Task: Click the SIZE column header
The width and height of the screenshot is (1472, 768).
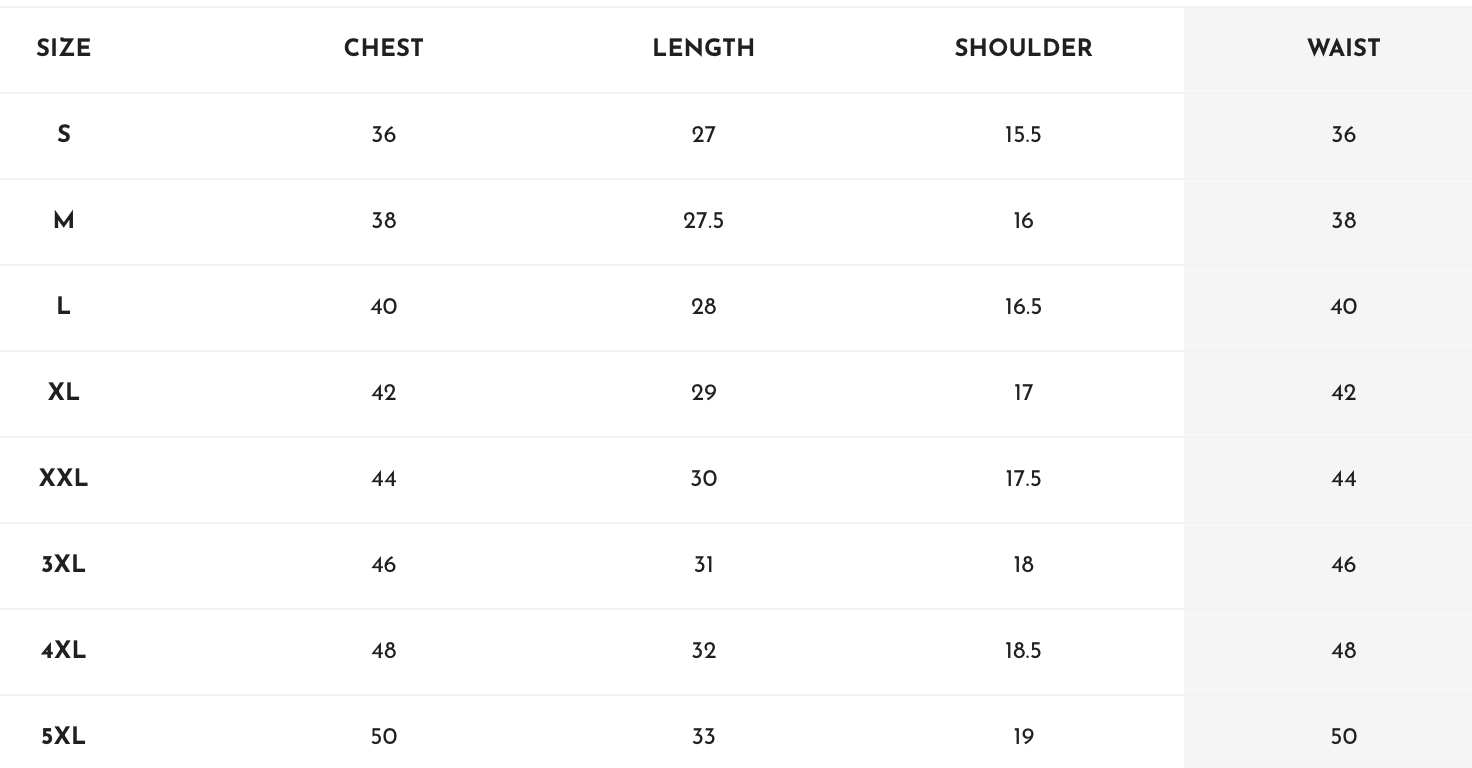Action: pos(63,48)
